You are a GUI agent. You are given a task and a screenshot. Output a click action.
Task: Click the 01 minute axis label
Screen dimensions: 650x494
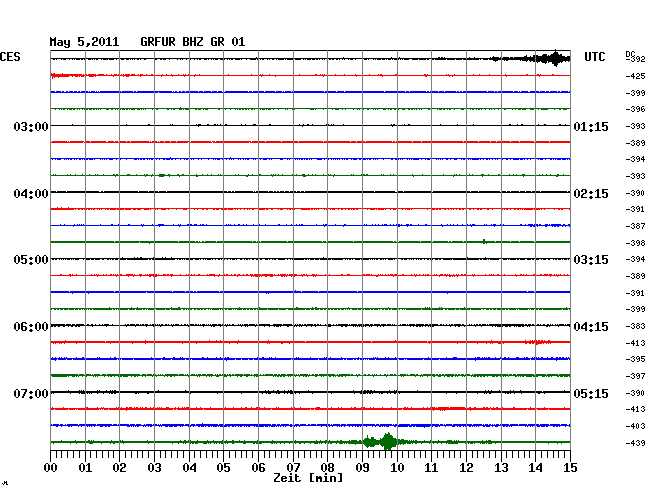[85, 468]
